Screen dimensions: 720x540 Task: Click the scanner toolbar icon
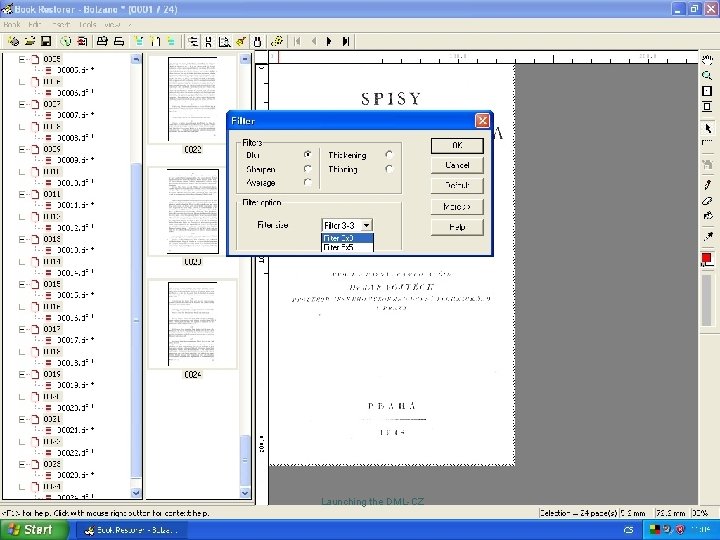click(119, 41)
